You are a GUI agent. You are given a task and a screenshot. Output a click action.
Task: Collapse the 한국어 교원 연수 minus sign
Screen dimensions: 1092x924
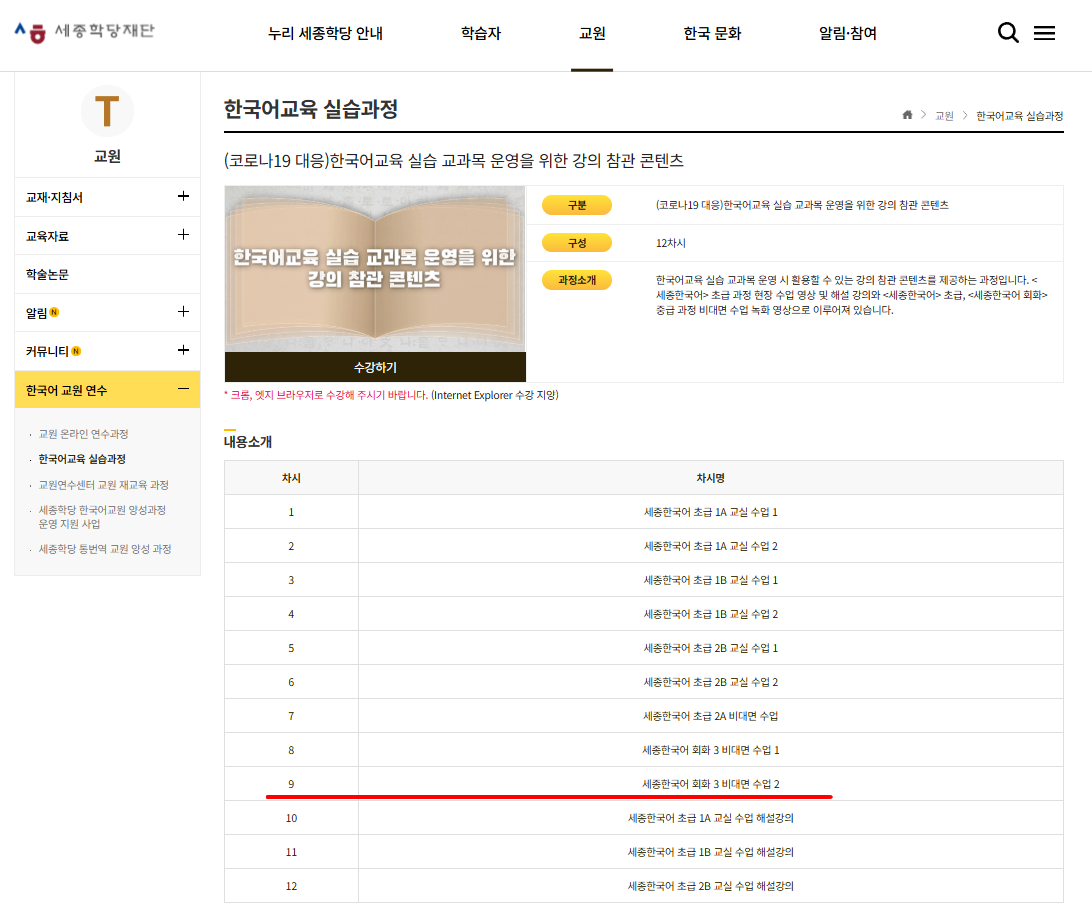[x=183, y=389]
